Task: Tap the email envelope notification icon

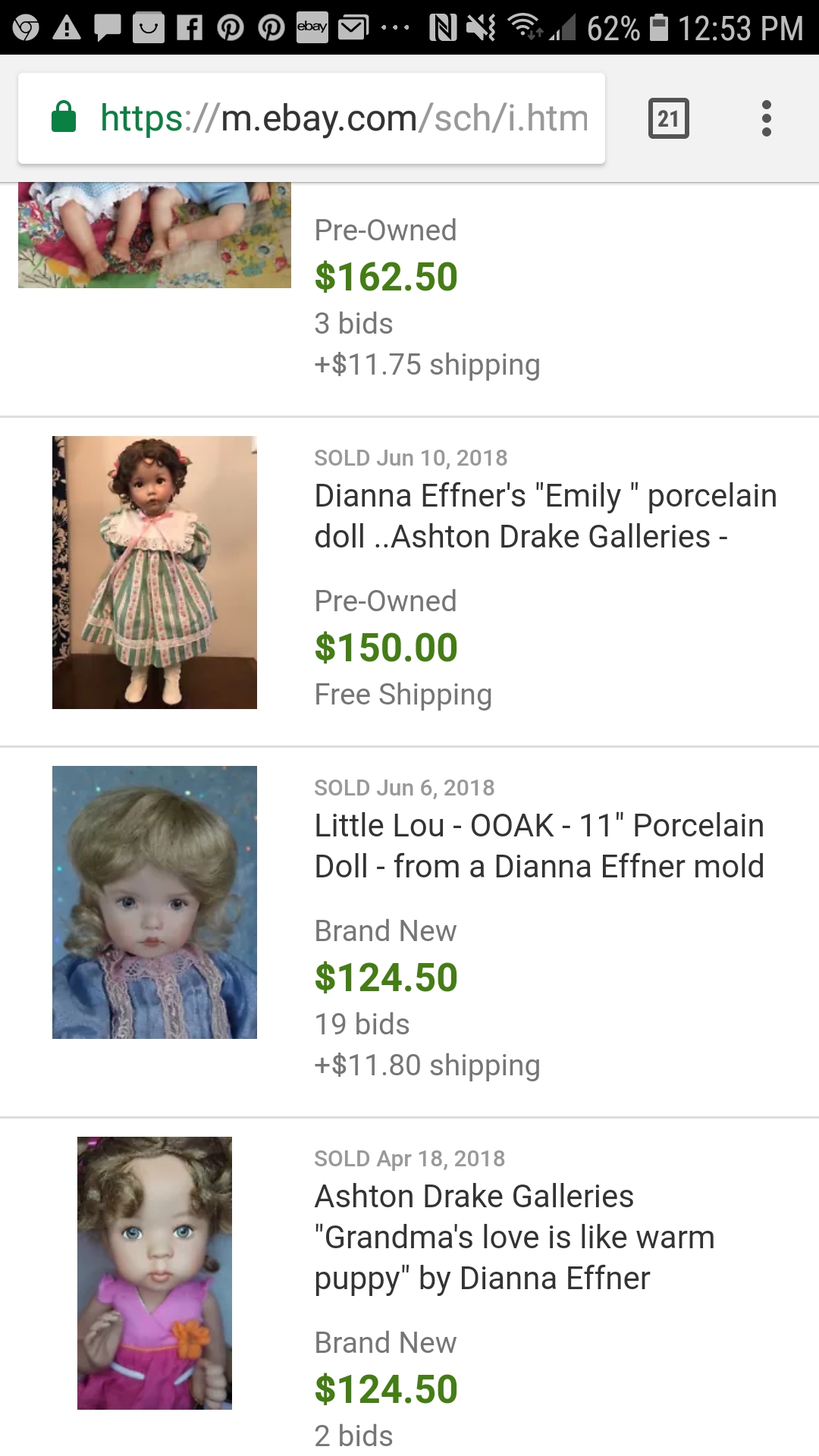Action: pos(353,28)
